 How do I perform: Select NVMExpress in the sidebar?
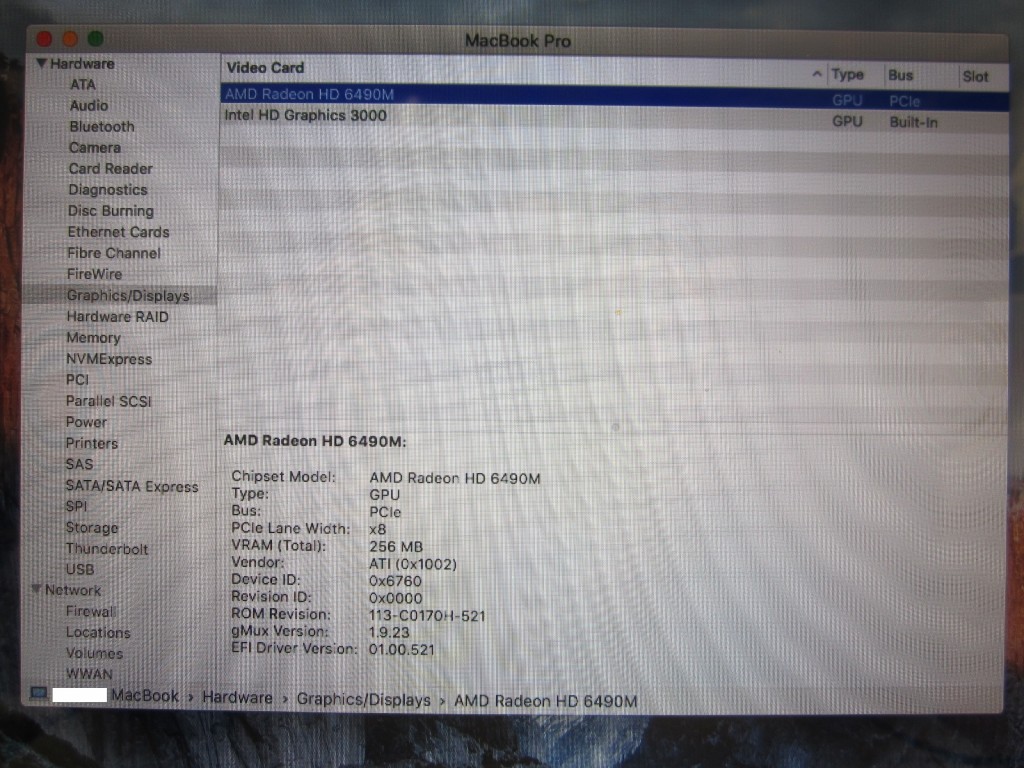click(108, 359)
